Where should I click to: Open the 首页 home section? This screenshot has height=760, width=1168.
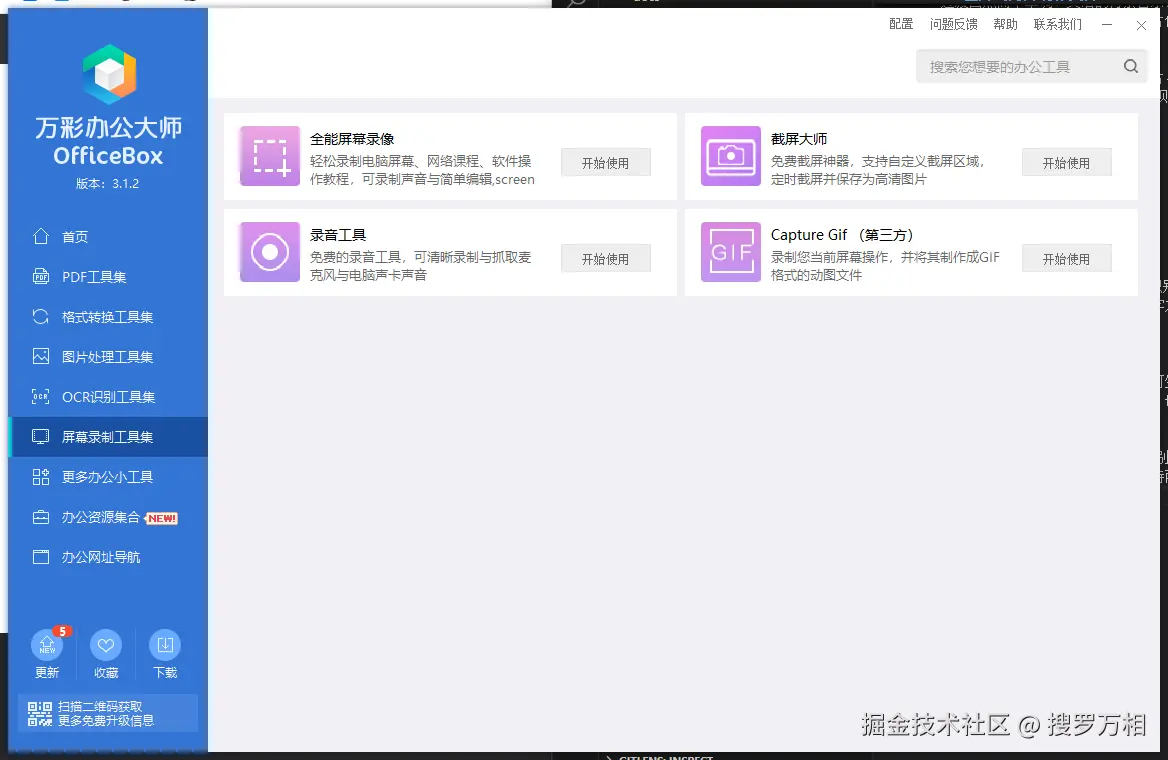(x=108, y=236)
